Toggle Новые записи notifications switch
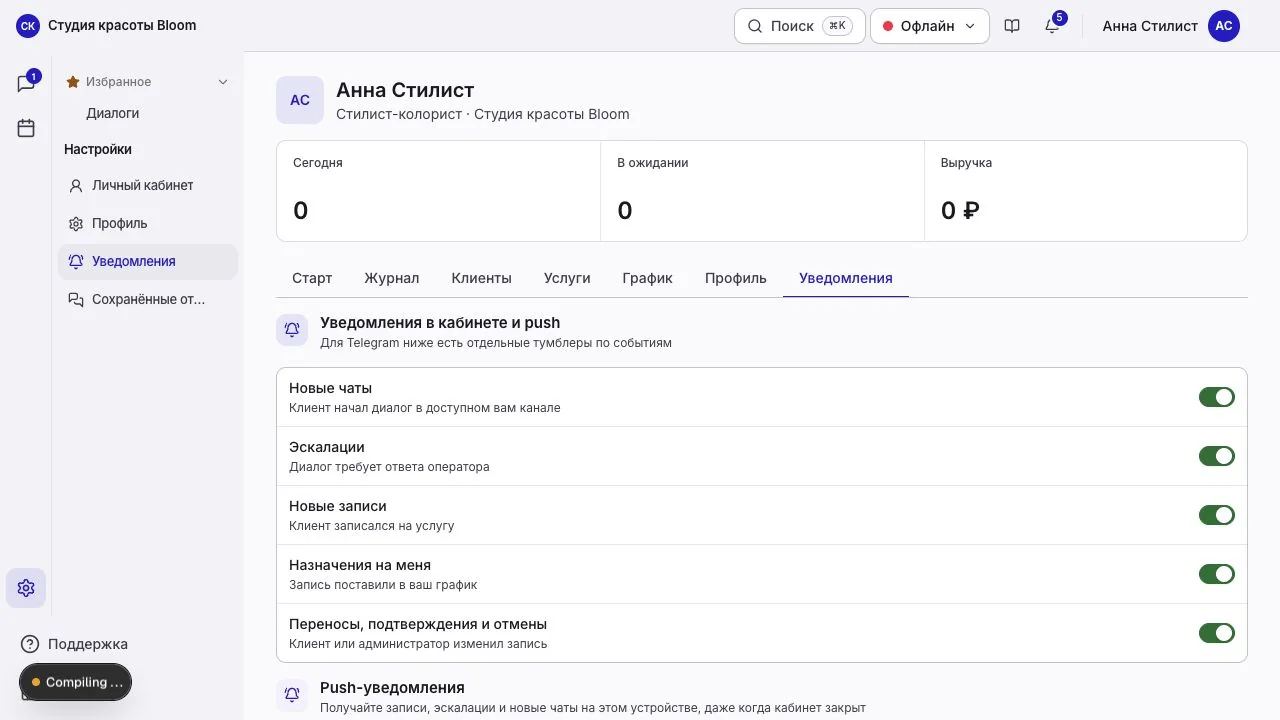This screenshot has width=1280, height=720. (x=1217, y=515)
